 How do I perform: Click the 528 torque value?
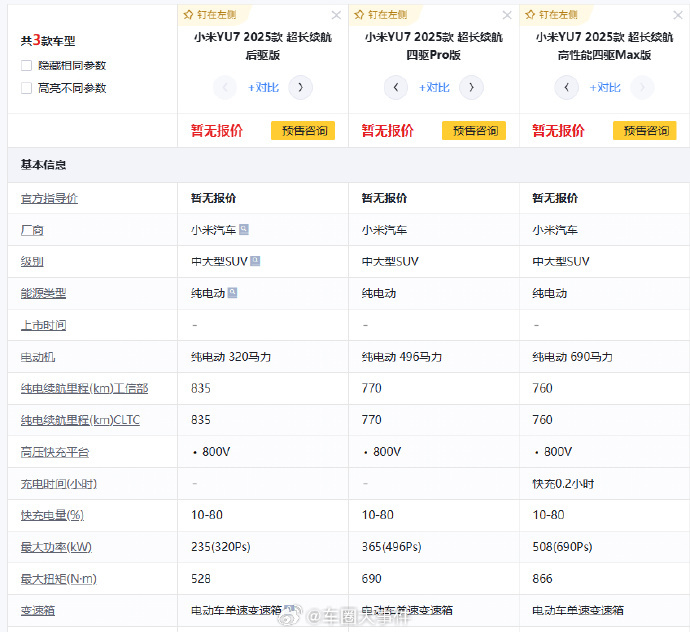tap(201, 579)
